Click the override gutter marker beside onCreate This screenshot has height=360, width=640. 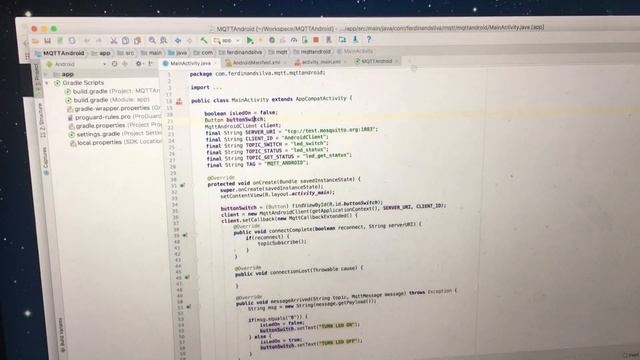pyautogui.click(x=182, y=185)
